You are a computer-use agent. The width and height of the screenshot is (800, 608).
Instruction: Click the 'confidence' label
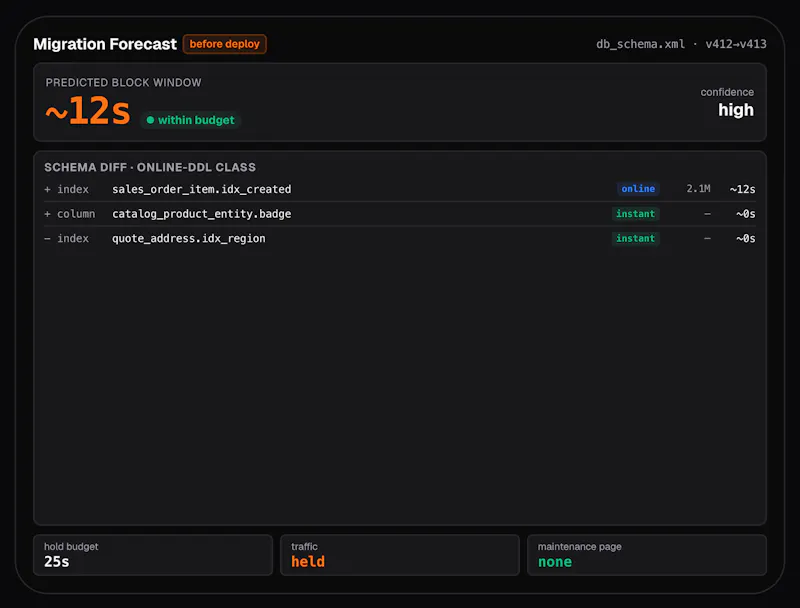[x=727, y=92]
